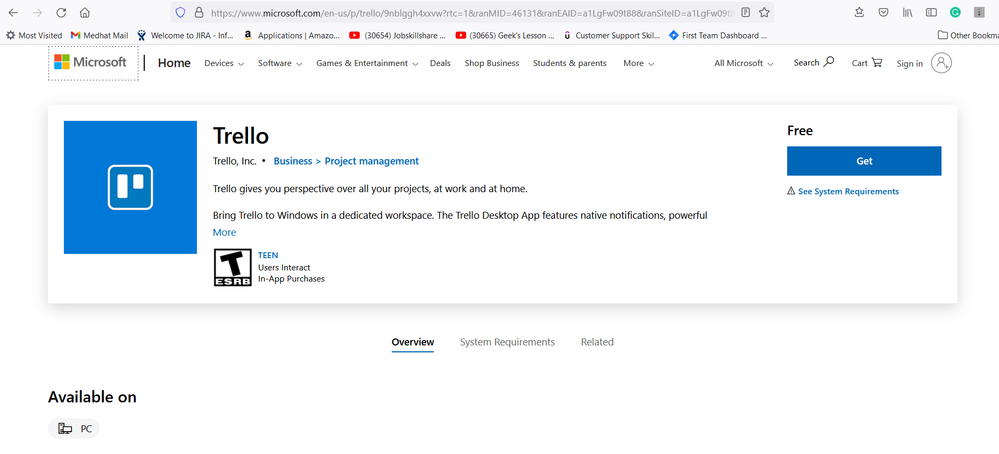Open the Geek's Lesson YouTube bookmark
Viewport: 999px width, 454px height.
[x=505, y=36]
